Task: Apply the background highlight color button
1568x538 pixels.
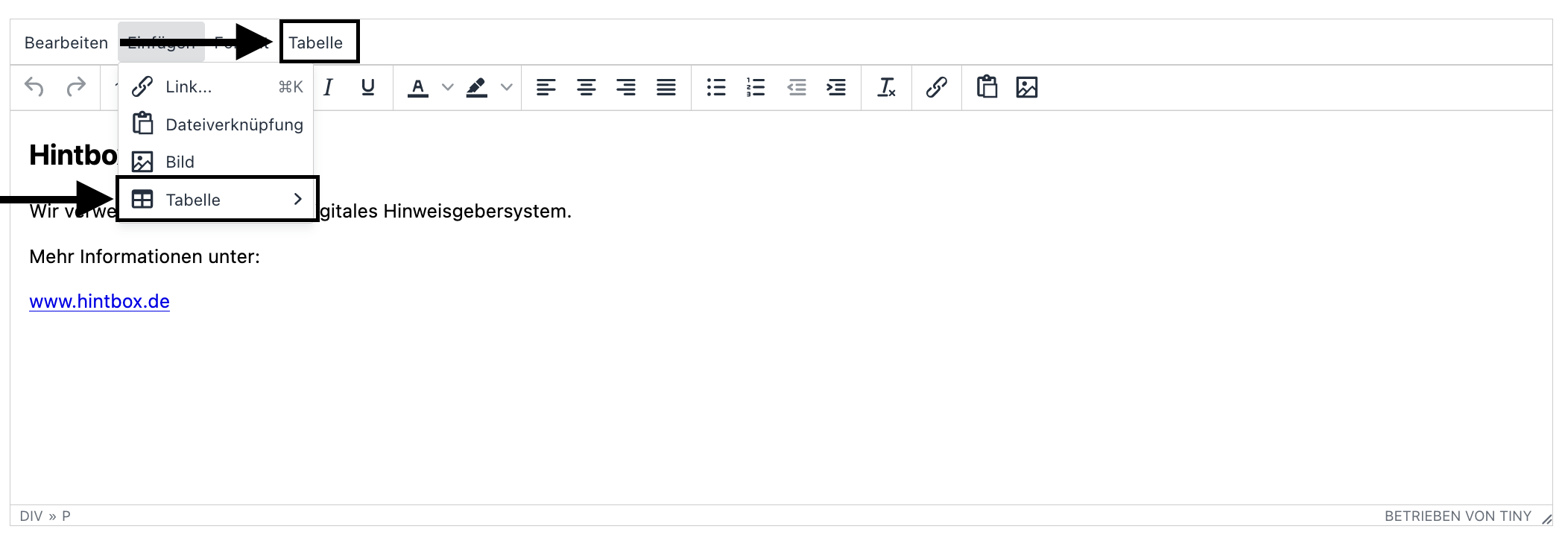Action: (x=477, y=87)
